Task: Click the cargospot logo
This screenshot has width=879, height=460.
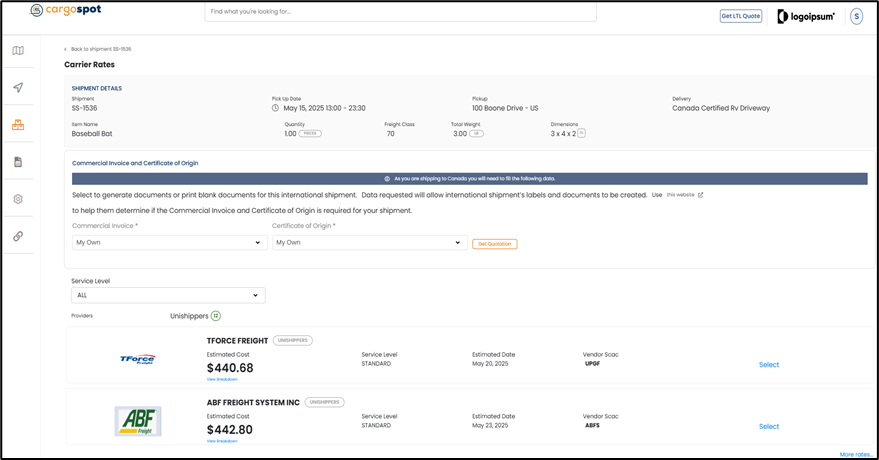Action: tap(66, 11)
